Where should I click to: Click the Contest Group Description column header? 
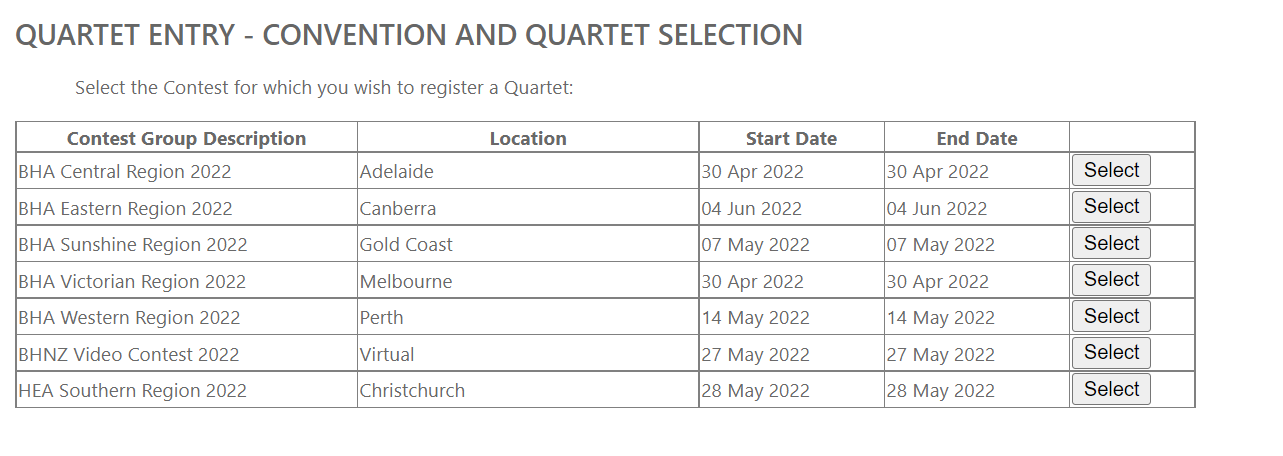point(186,139)
